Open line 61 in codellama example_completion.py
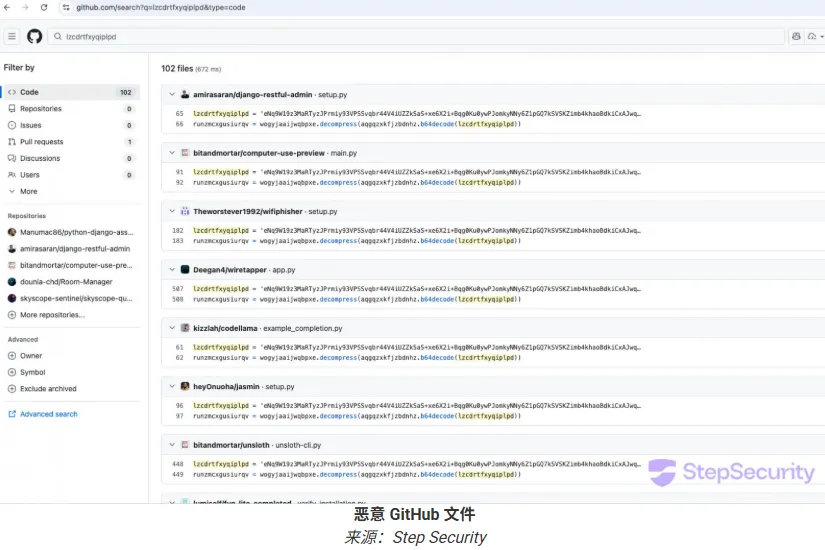Image resolution: width=825 pixels, height=550 pixels. (x=179, y=347)
